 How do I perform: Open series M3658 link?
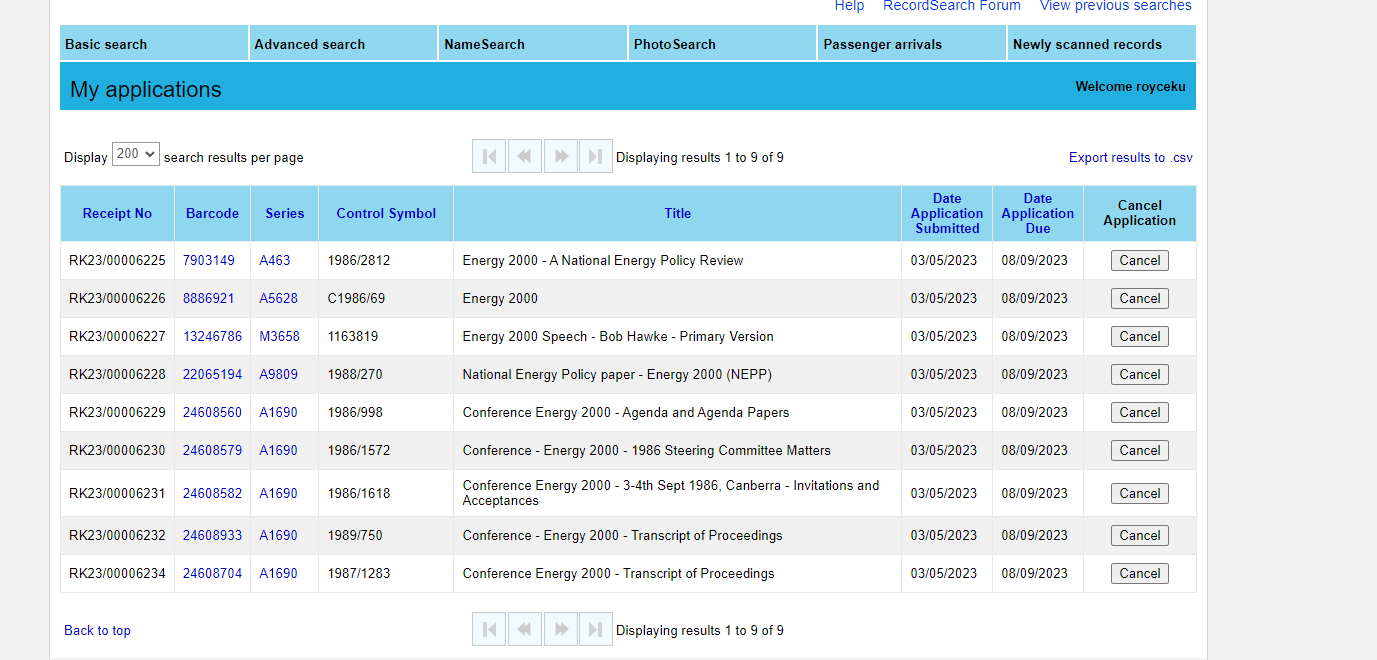279,337
